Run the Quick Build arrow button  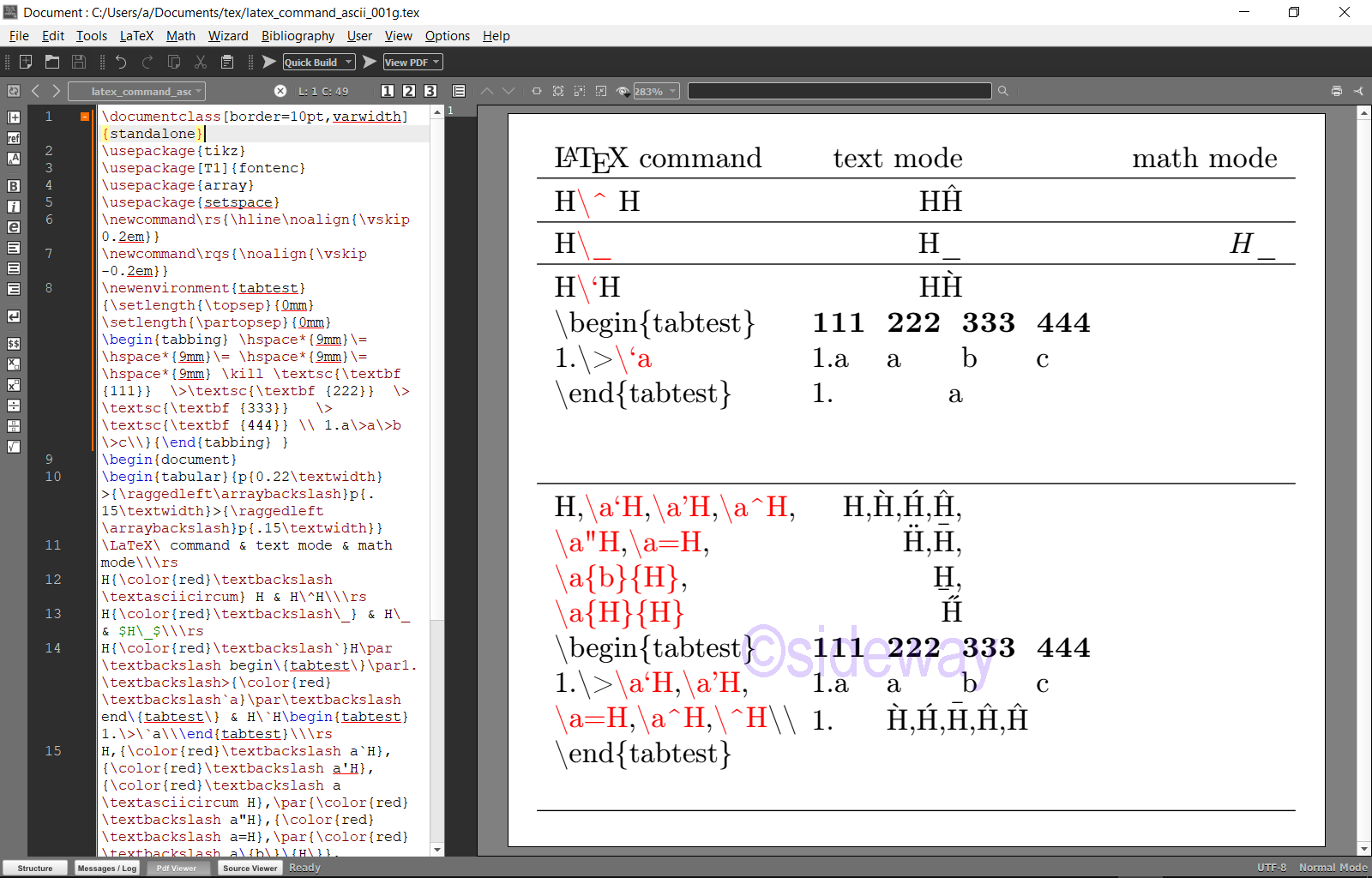pos(269,62)
